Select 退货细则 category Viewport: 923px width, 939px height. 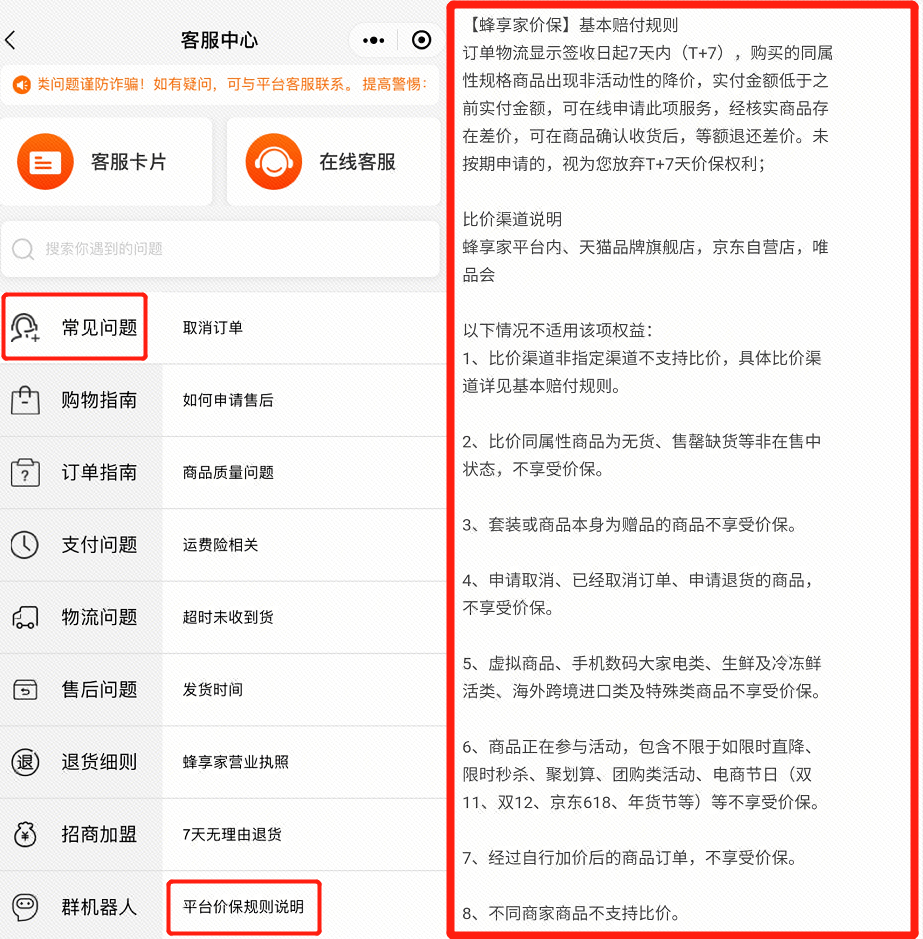(x=98, y=762)
